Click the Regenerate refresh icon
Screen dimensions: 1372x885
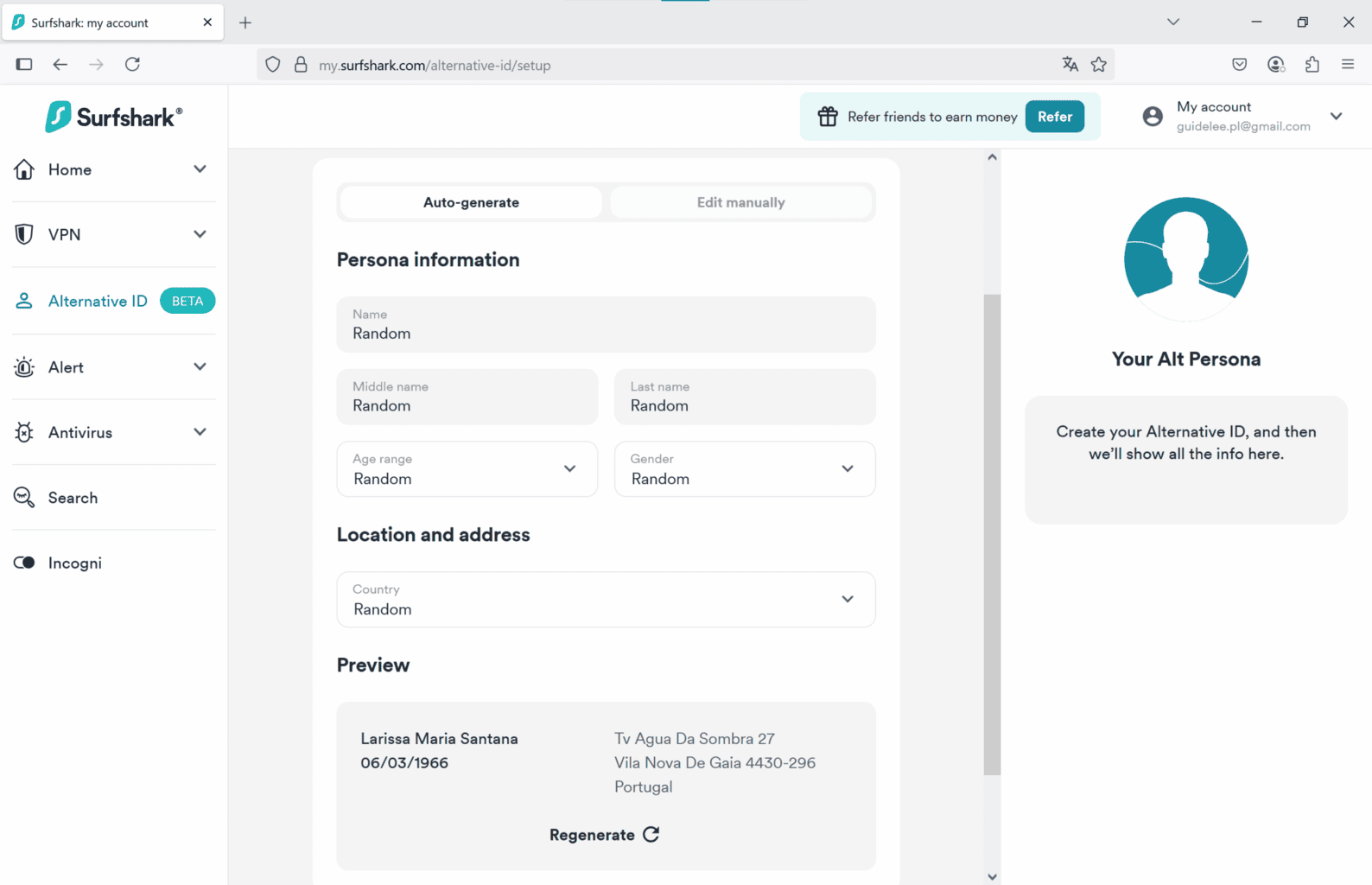pos(651,834)
